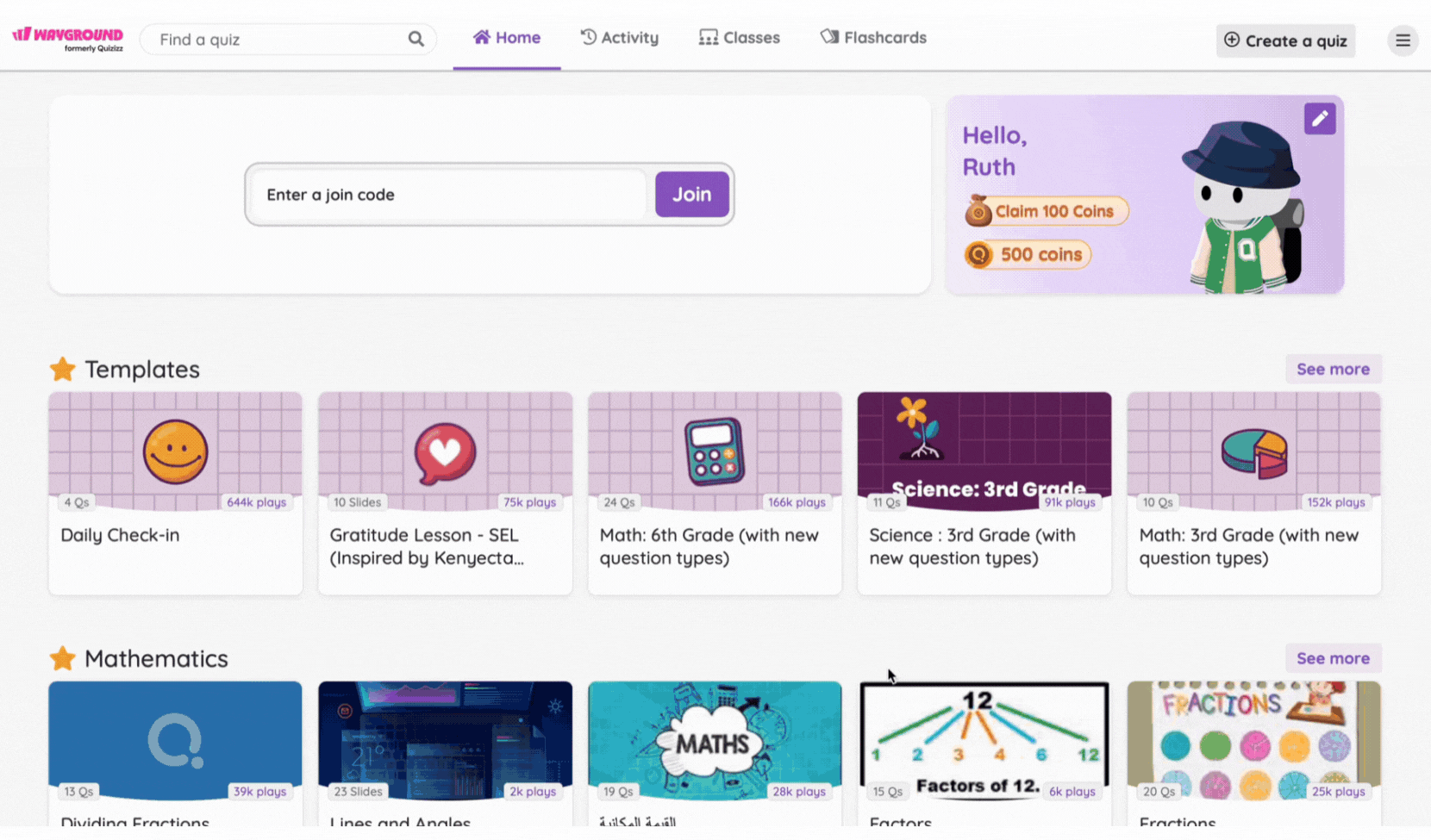Open the Daily Check-in template thumbnail
This screenshot has height=840, width=1431.
[175, 451]
